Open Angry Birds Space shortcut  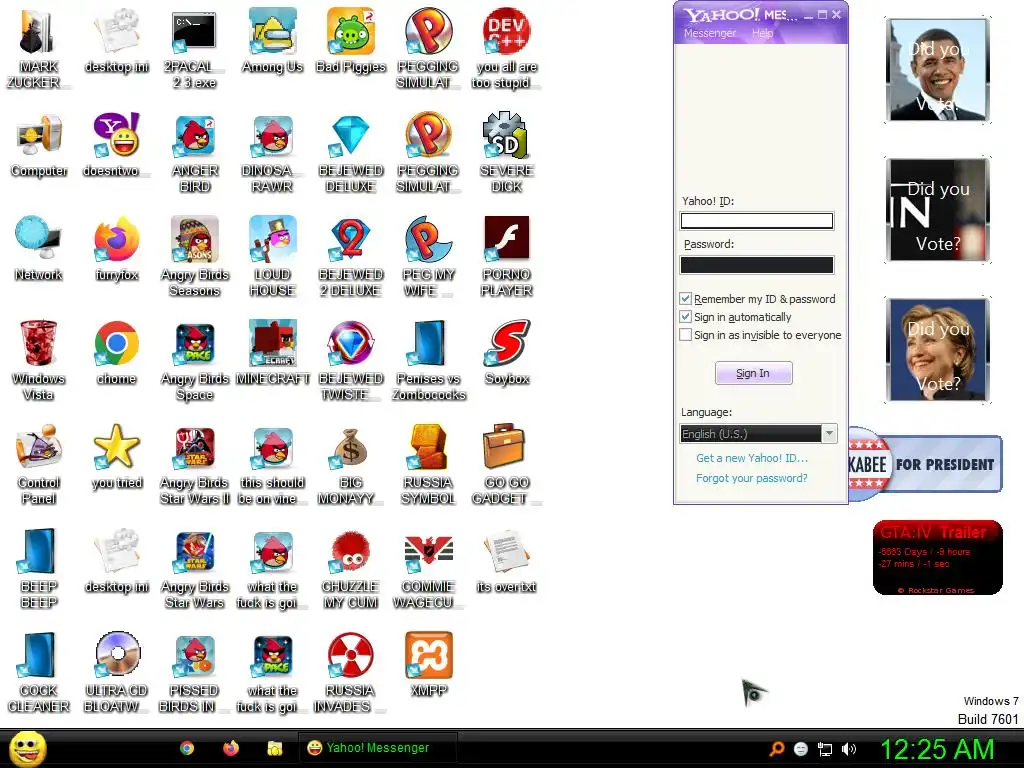[x=195, y=360]
